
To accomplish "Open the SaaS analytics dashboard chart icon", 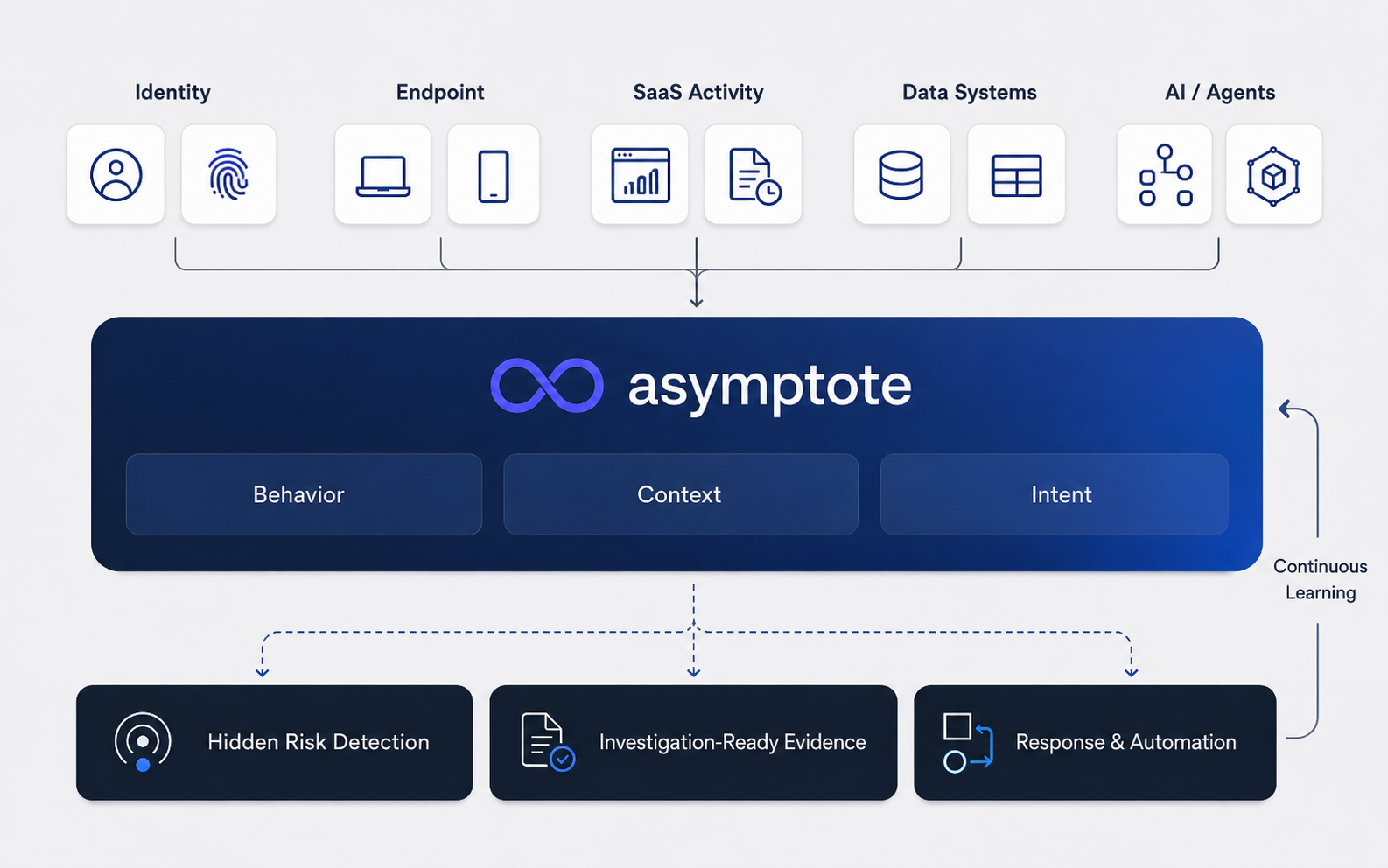I will pyautogui.click(x=640, y=174).
